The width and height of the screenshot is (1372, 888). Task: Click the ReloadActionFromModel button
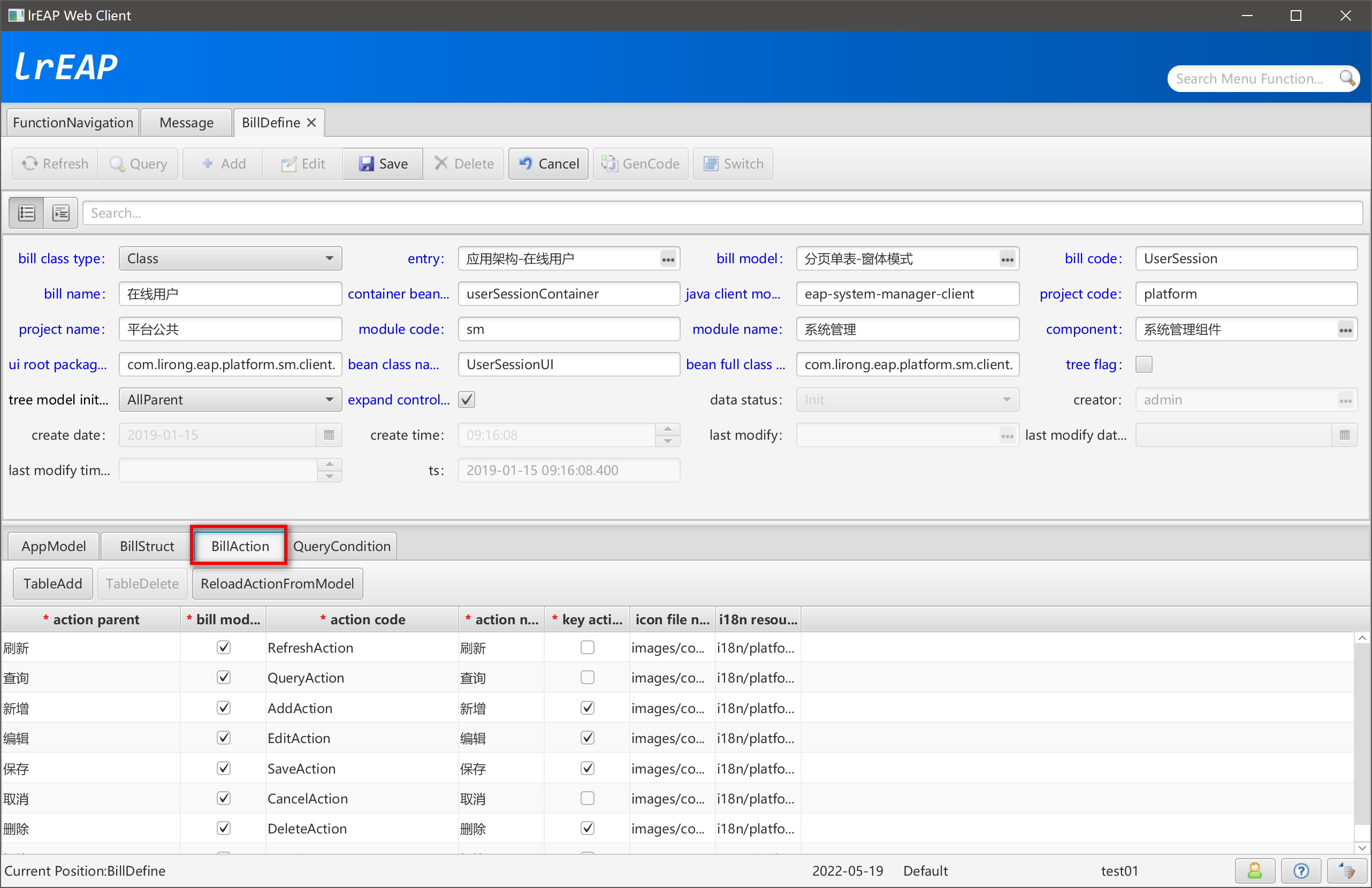tap(277, 584)
